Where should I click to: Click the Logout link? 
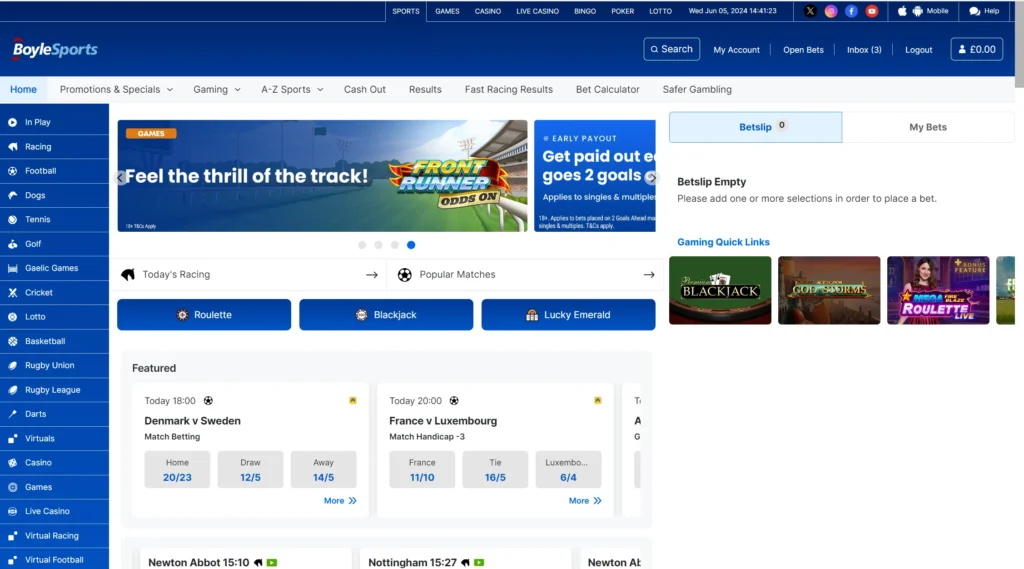click(918, 50)
